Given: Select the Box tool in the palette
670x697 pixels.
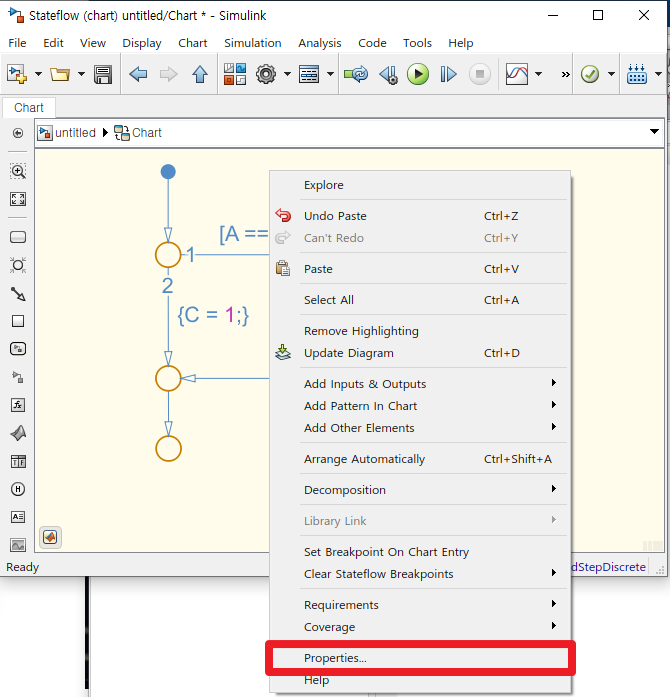Looking at the screenshot, I should [x=18, y=321].
